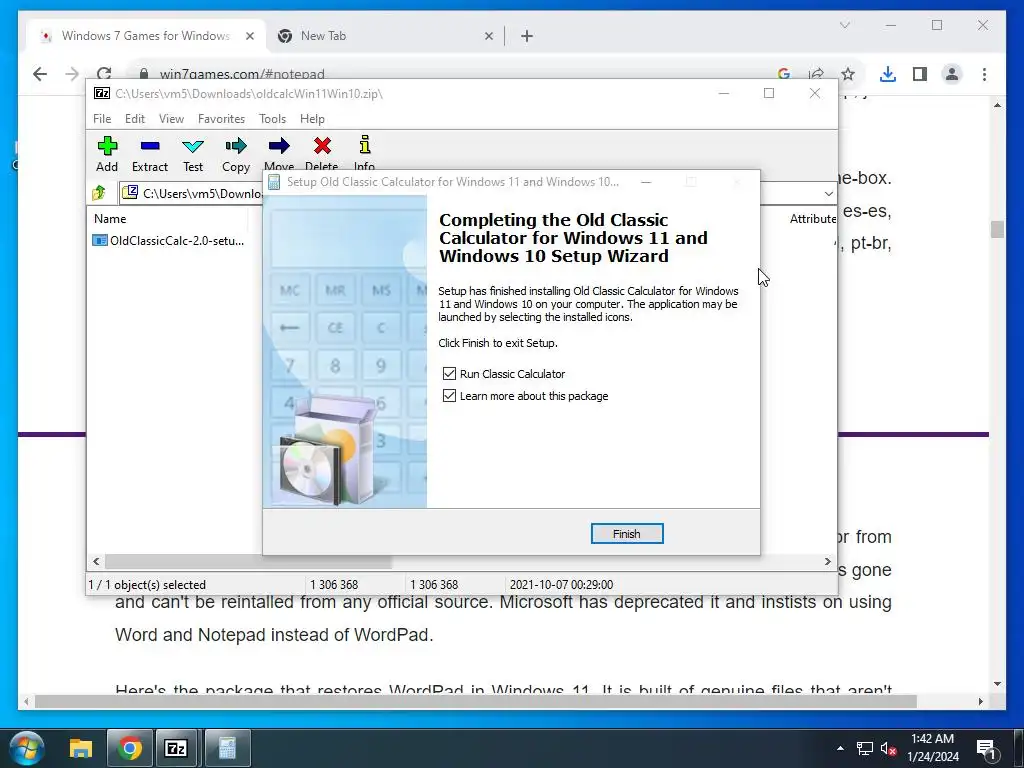The height and width of the screenshot is (768, 1024).
Task: Uncheck Learn more about this package
Action: [449, 396]
